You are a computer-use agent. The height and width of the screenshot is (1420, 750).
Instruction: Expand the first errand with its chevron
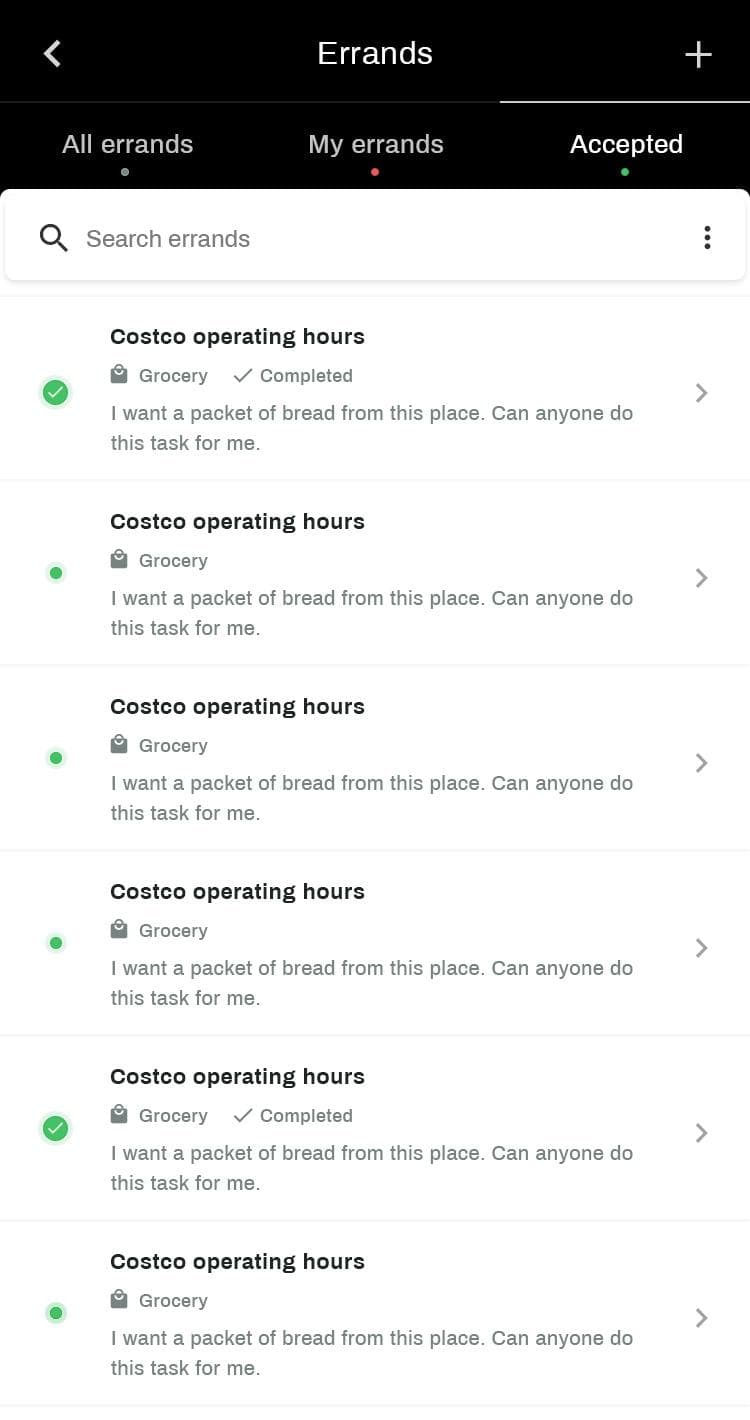pyautogui.click(x=701, y=393)
